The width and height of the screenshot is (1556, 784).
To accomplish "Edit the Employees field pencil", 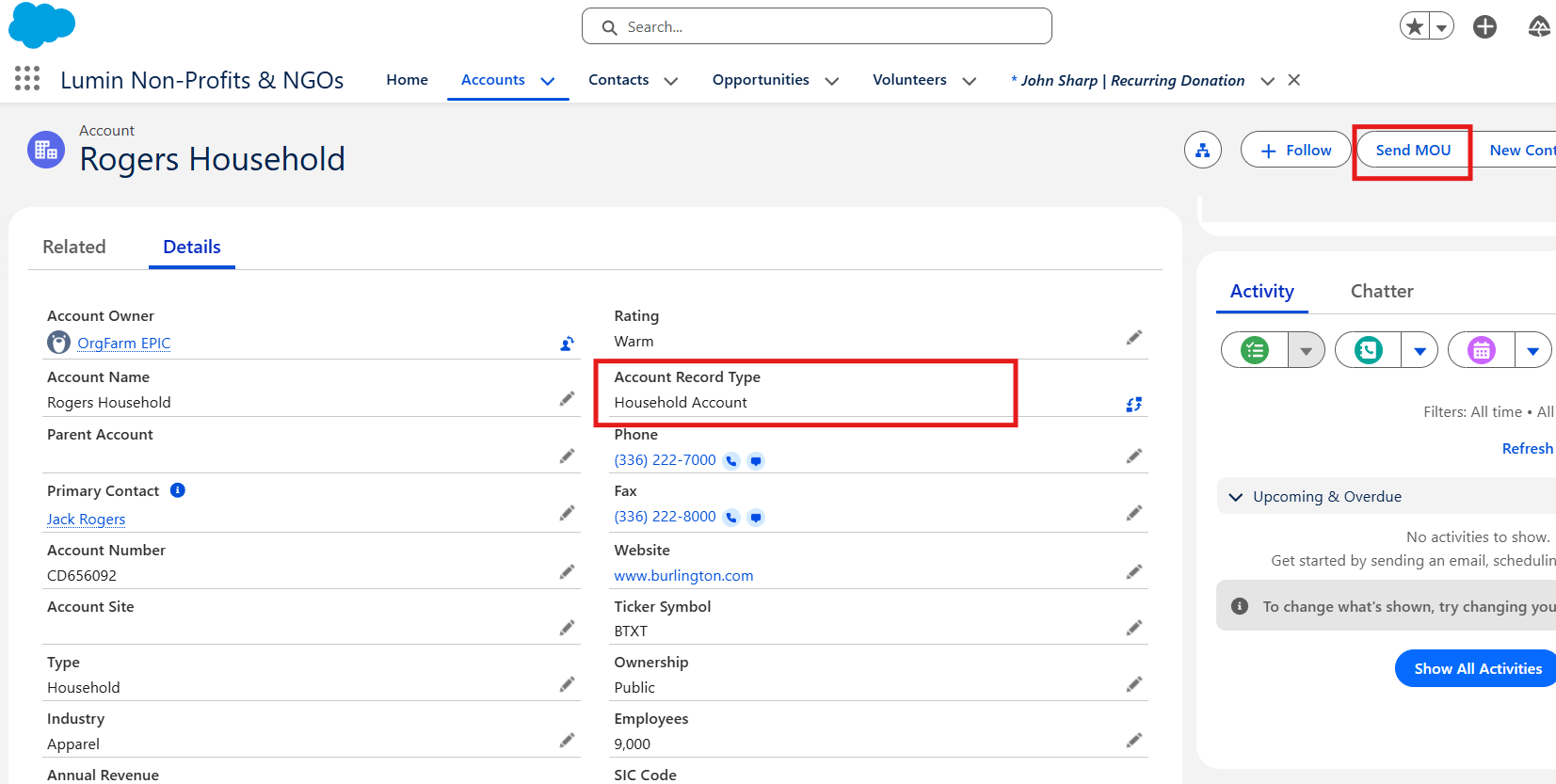I will click(1134, 741).
